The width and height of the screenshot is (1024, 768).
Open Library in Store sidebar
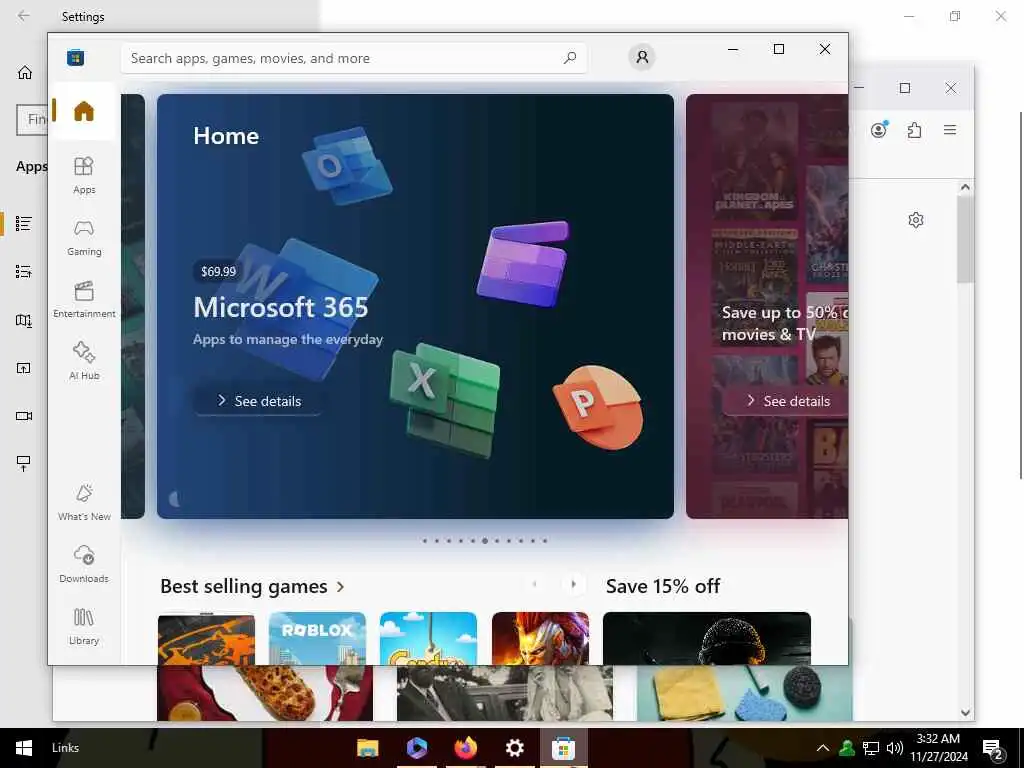[x=84, y=626]
